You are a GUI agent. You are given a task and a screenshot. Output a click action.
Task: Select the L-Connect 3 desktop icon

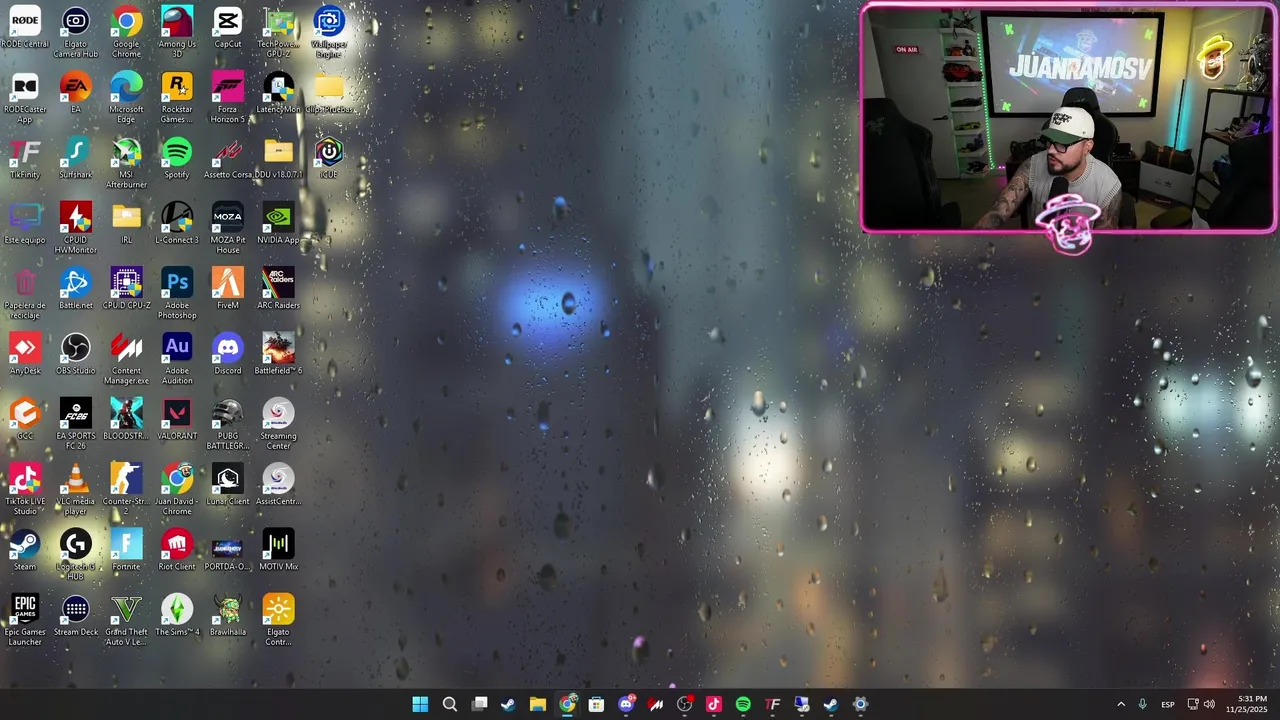[177, 224]
